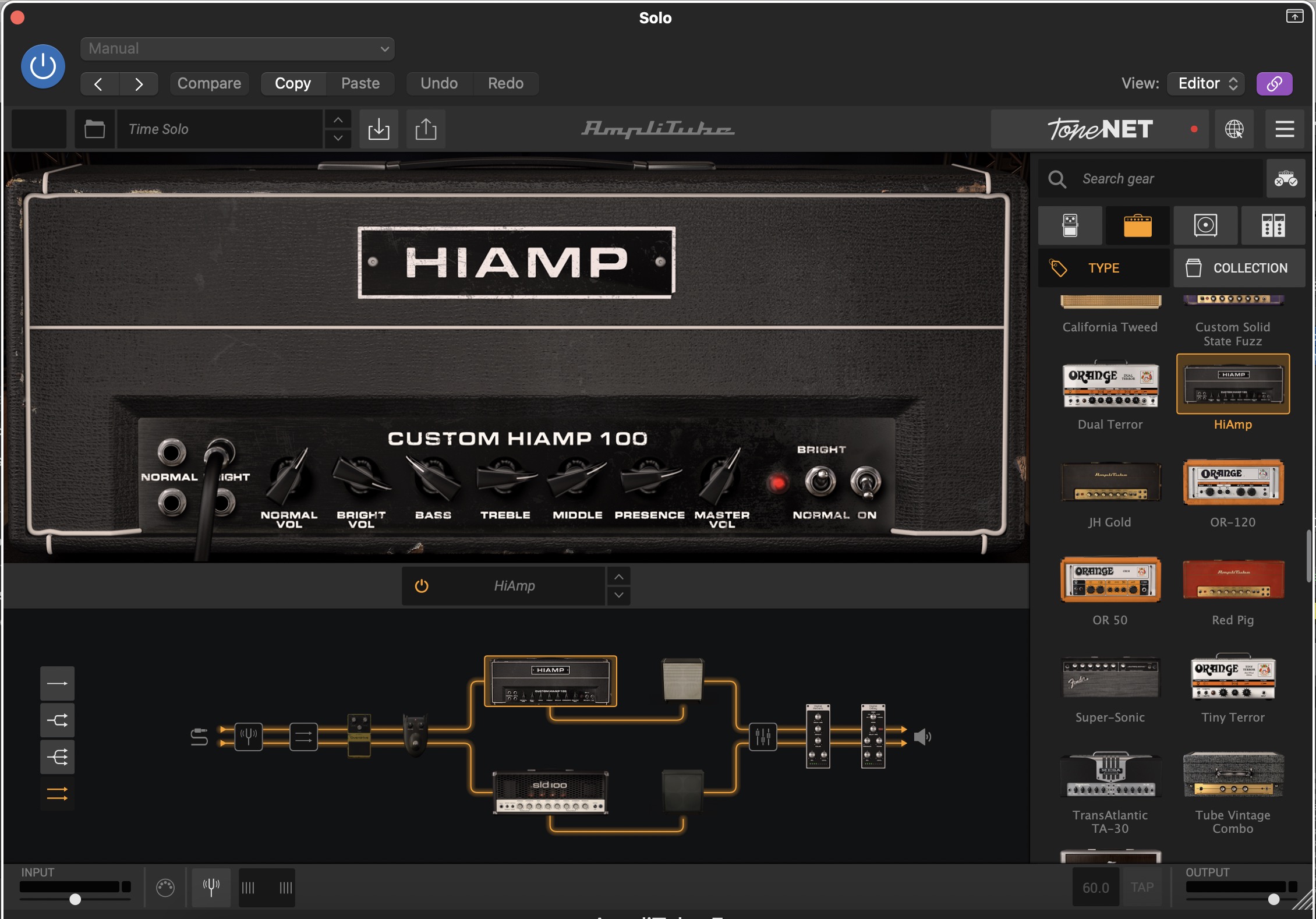Toggle the bottom-bar tuner button
The height and width of the screenshot is (919, 1316).
(x=211, y=887)
